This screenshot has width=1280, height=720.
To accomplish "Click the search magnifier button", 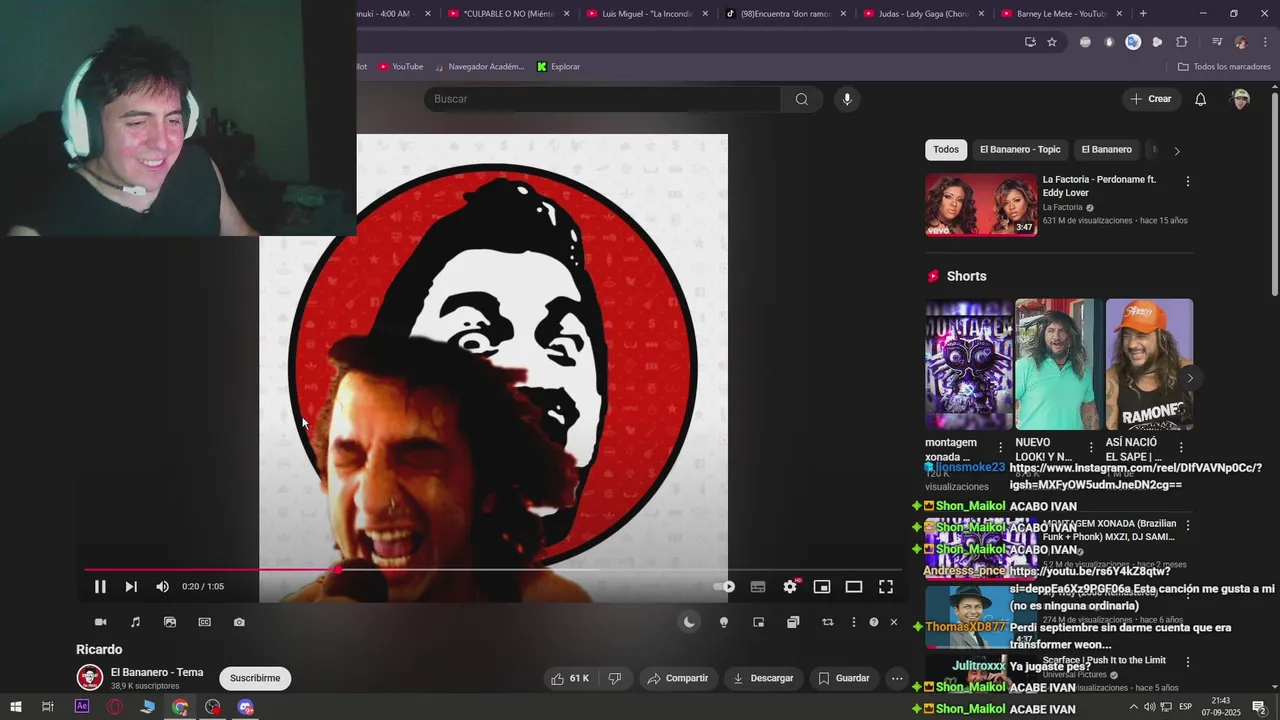I will 802,99.
